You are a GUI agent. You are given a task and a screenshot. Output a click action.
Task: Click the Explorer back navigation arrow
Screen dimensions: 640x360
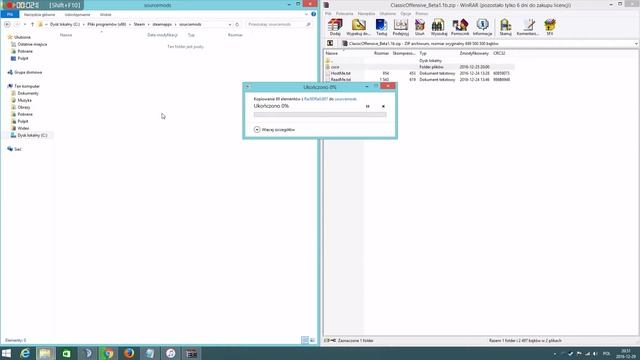click(x=7, y=24)
